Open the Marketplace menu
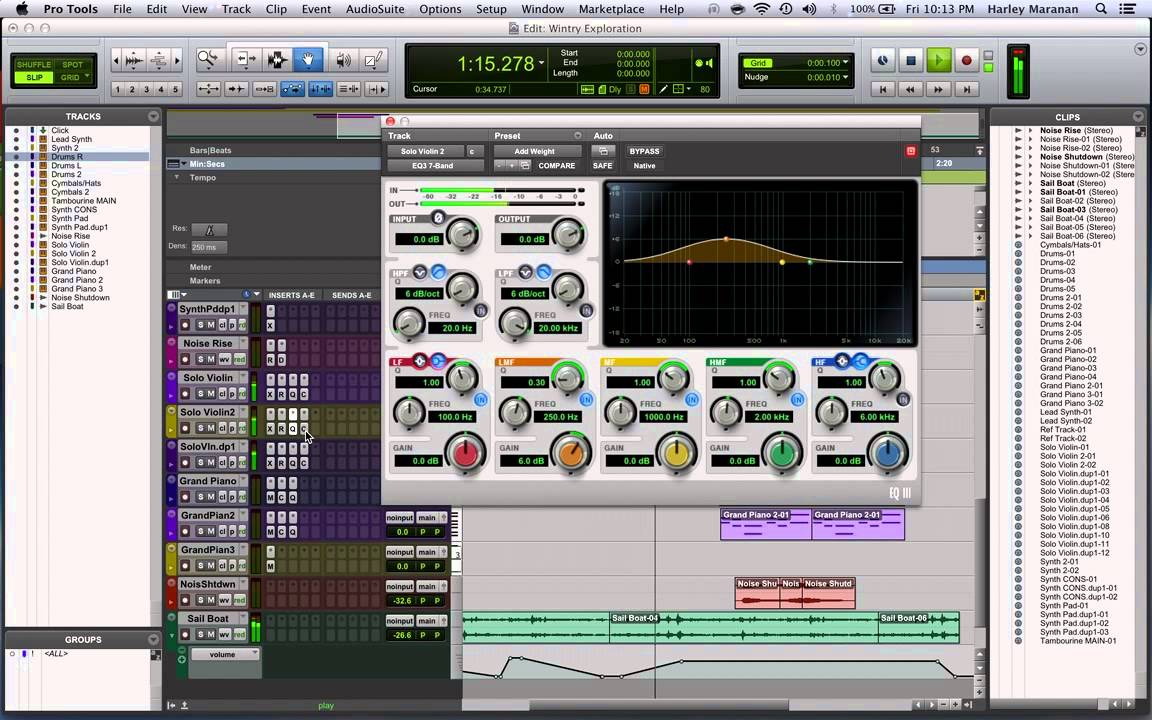This screenshot has height=720, width=1152. pos(611,9)
